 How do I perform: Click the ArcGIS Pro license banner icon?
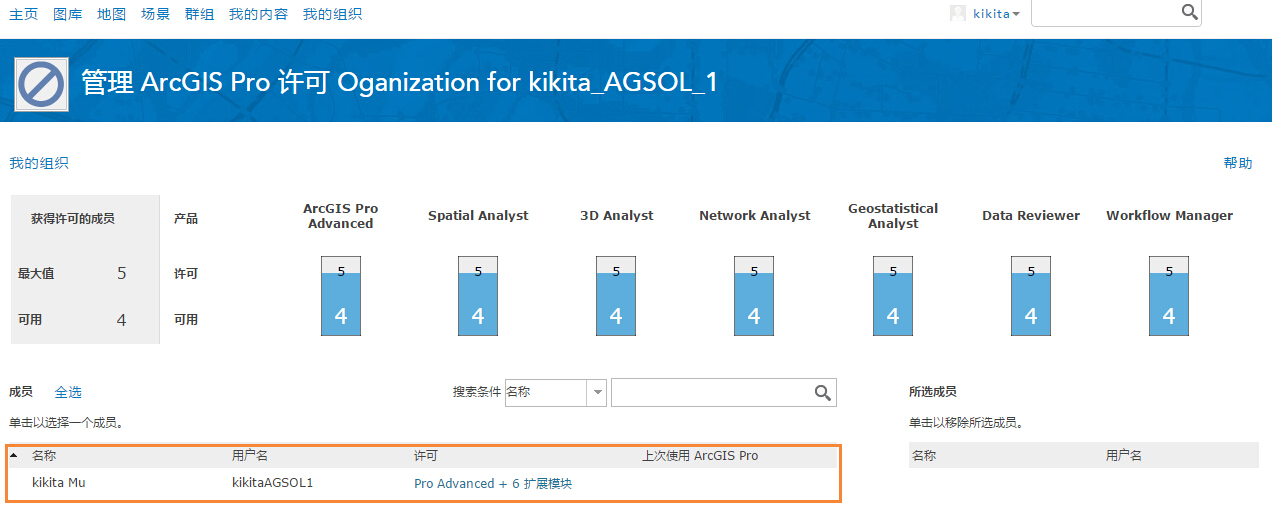click(42, 84)
